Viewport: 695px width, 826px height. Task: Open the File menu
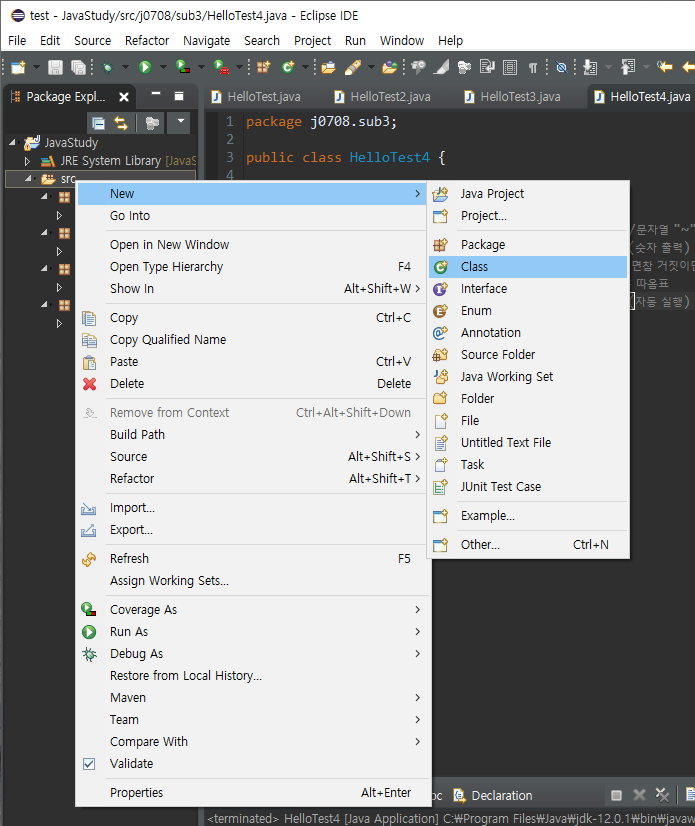(x=17, y=41)
